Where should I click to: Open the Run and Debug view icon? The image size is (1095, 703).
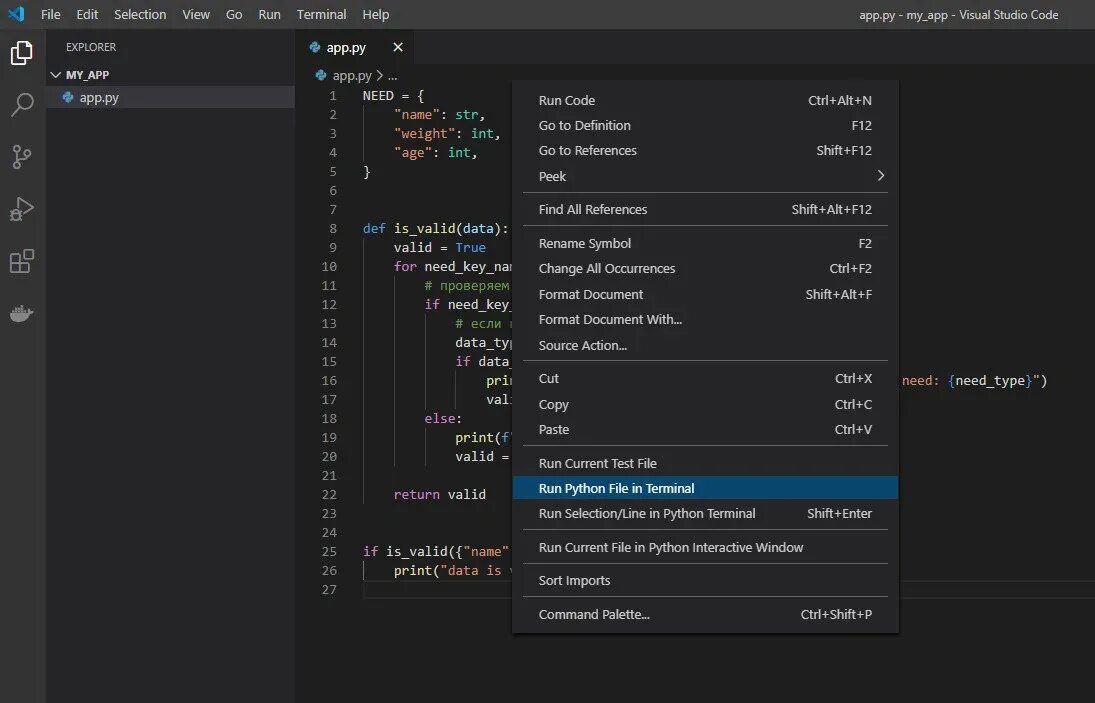coord(22,209)
